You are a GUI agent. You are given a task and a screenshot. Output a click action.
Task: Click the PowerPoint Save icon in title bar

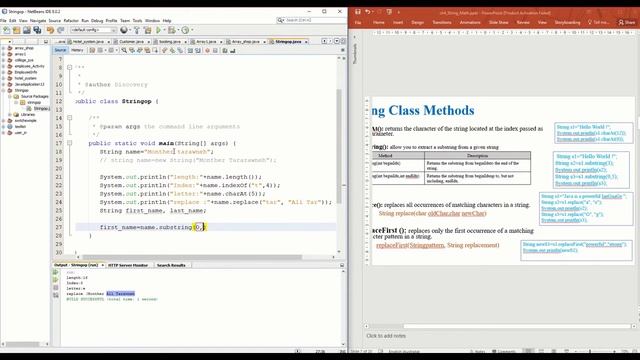(358, 12)
